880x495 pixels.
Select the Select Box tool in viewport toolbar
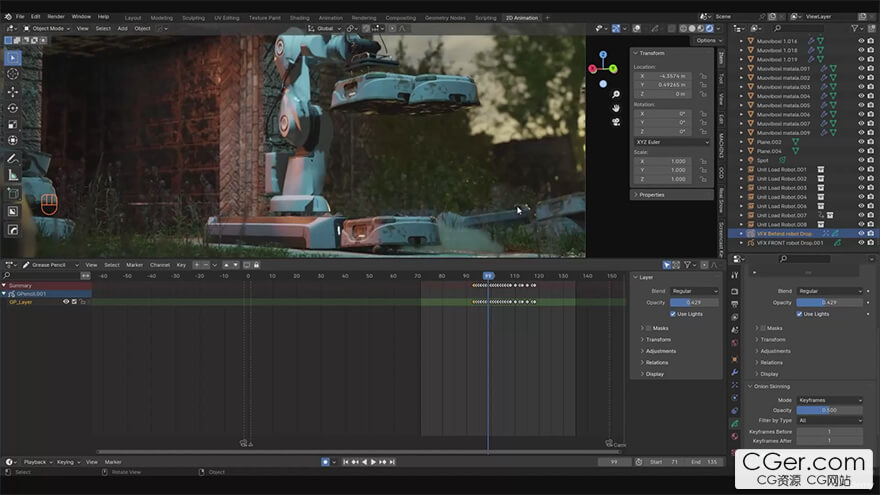12,58
